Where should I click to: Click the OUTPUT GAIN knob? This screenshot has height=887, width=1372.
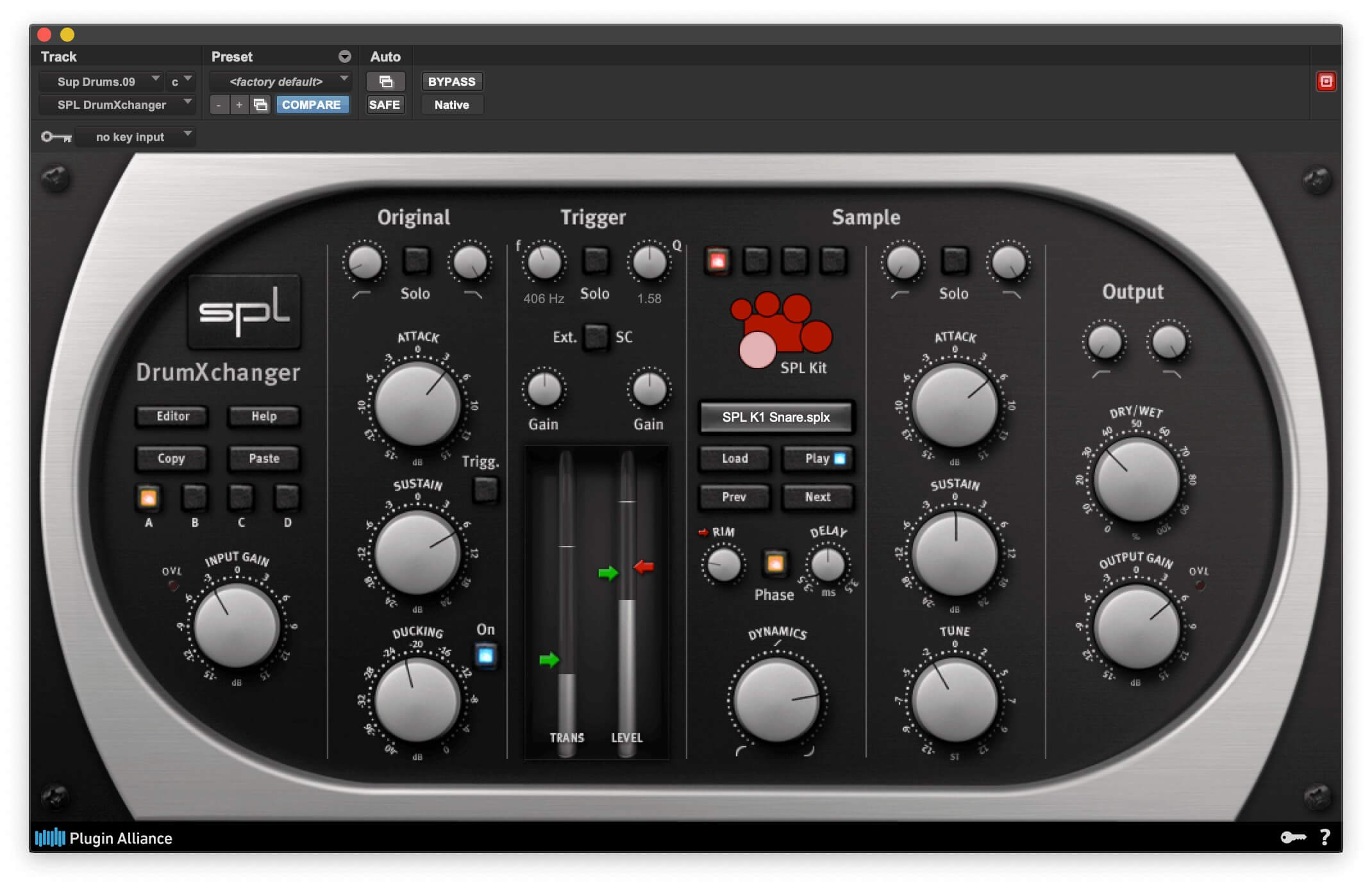point(1136,627)
